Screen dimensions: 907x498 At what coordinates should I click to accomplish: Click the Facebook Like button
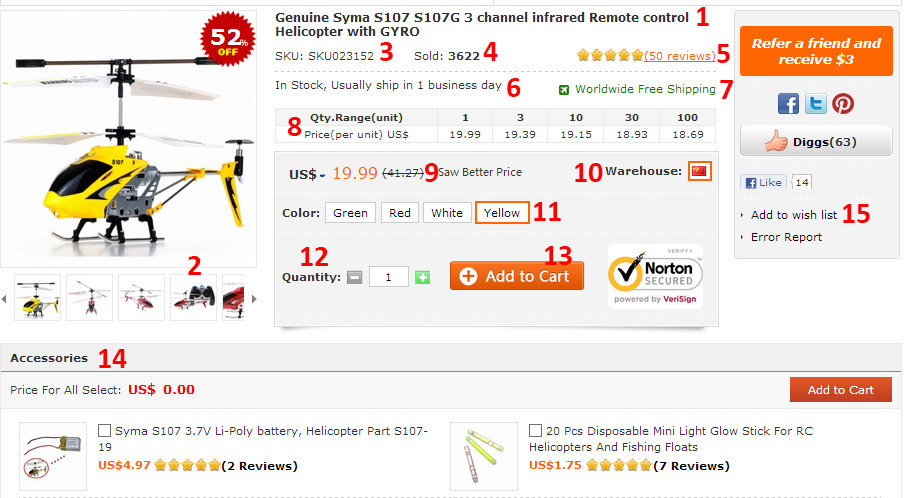[x=764, y=183]
